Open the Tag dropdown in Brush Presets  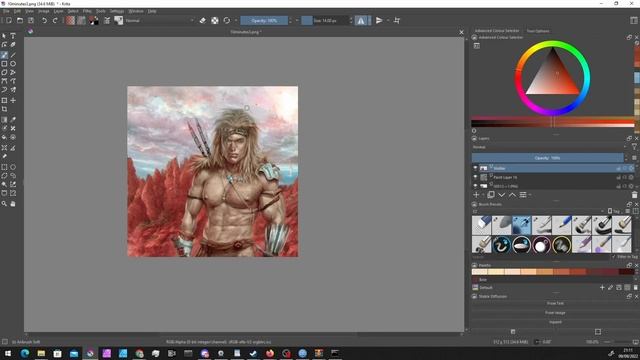(616, 211)
